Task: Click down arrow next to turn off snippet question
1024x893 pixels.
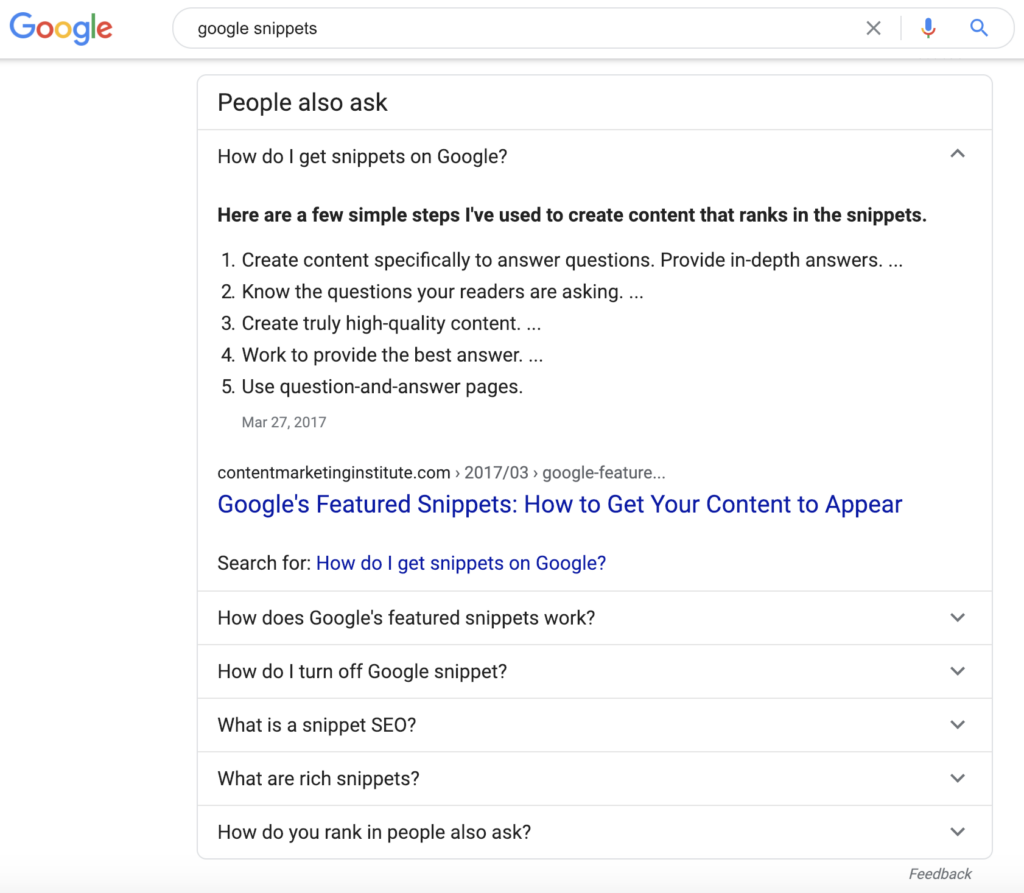Action: (957, 671)
